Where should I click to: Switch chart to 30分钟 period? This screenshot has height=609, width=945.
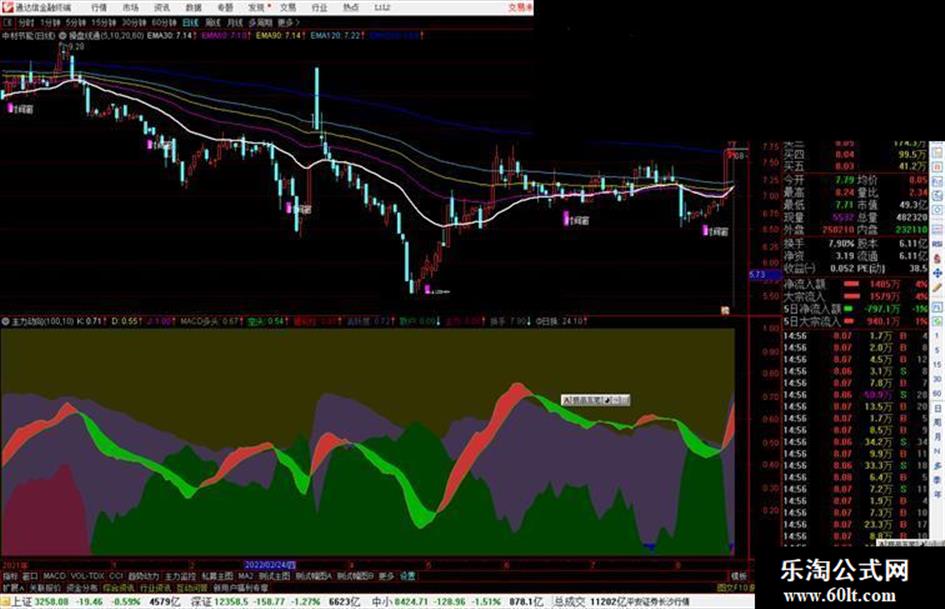[x=134, y=23]
